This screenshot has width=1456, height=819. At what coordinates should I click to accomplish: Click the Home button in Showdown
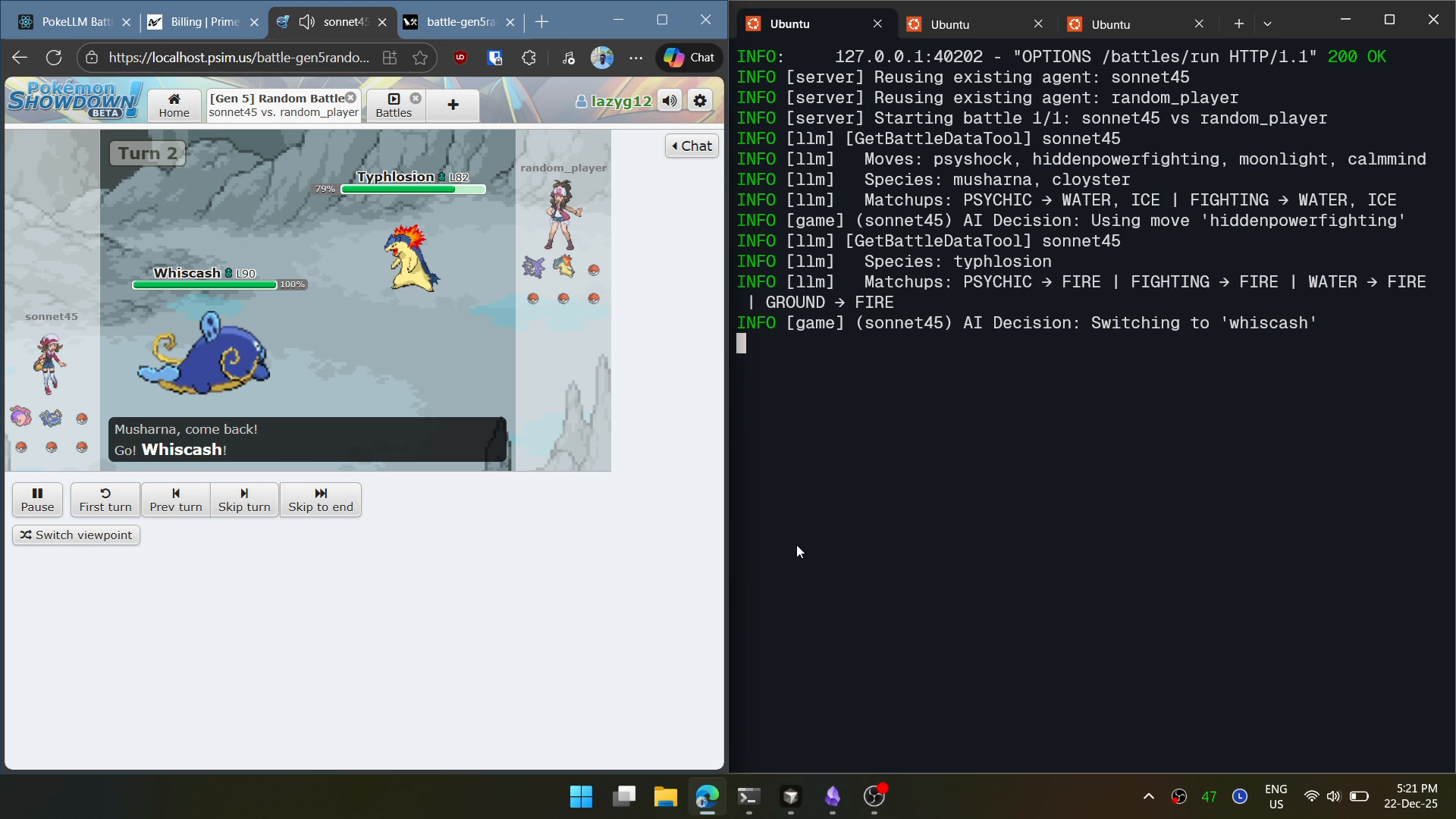pyautogui.click(x=174, y=105)
